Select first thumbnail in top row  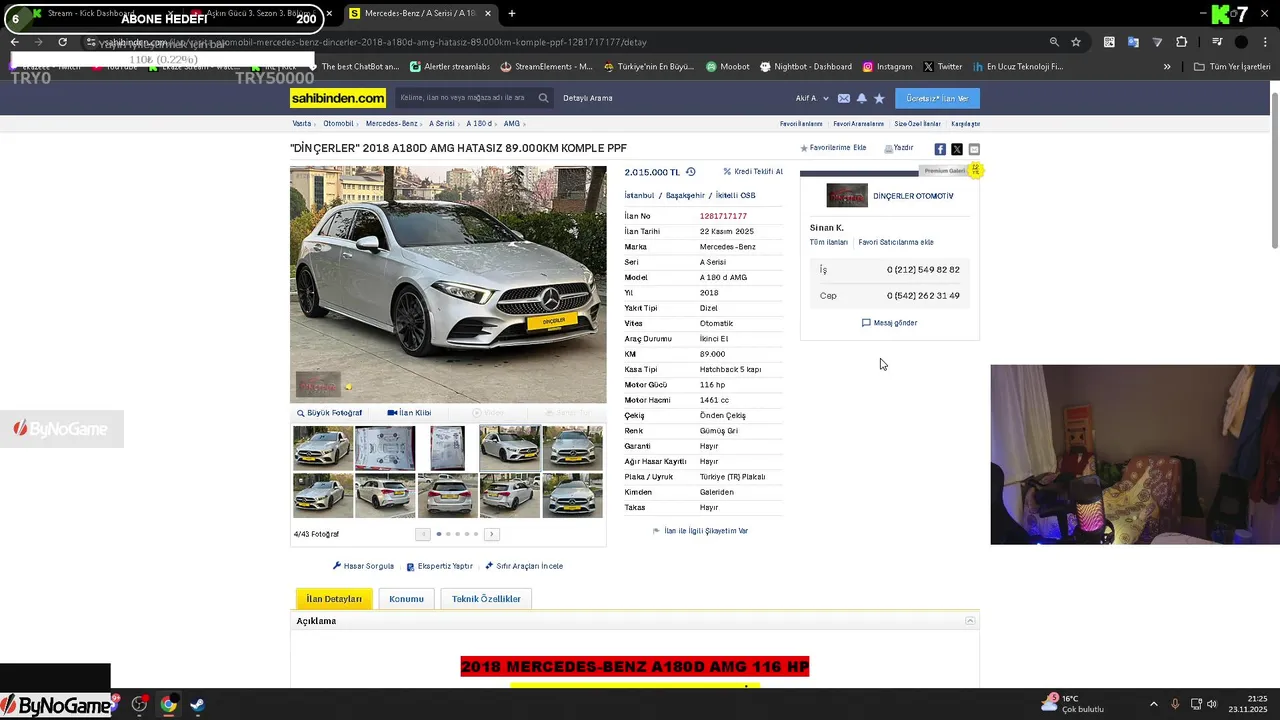coord(323,448)
